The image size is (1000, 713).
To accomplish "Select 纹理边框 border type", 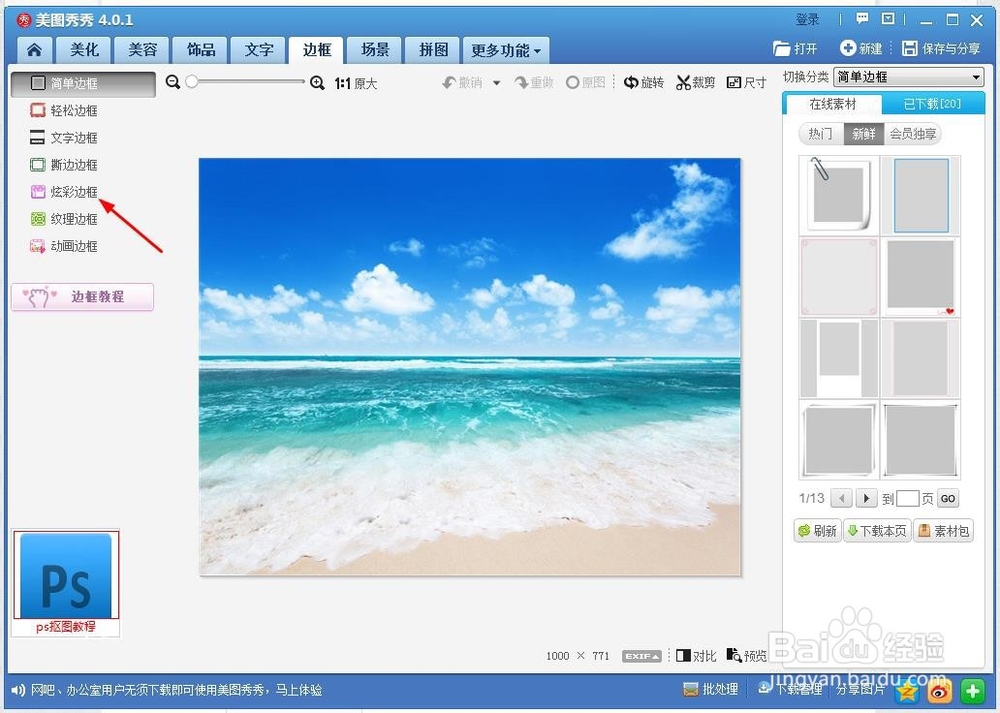I will tap(64, 219).
